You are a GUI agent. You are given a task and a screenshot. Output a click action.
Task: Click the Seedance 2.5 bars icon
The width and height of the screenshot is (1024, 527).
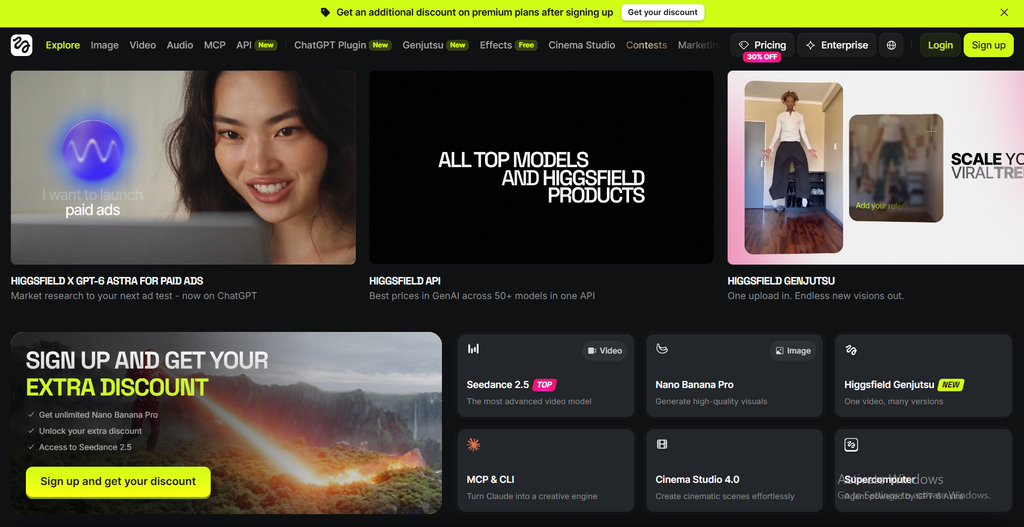click(473, 349)
